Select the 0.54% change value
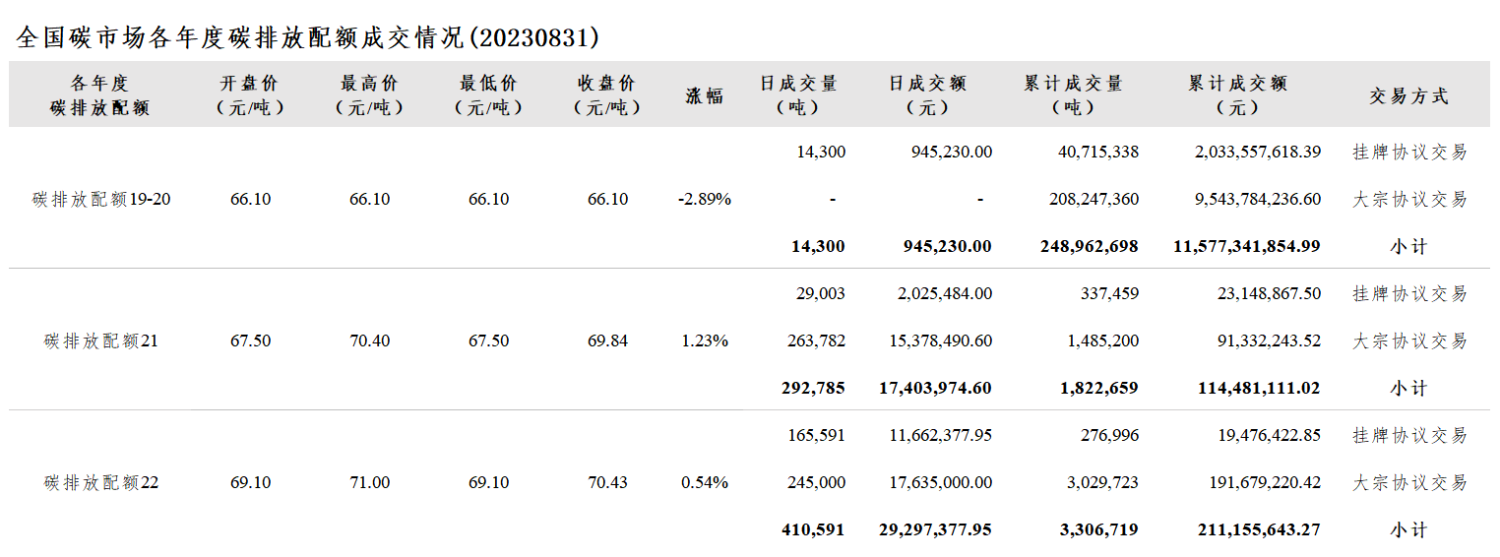 tap(704, 483)
